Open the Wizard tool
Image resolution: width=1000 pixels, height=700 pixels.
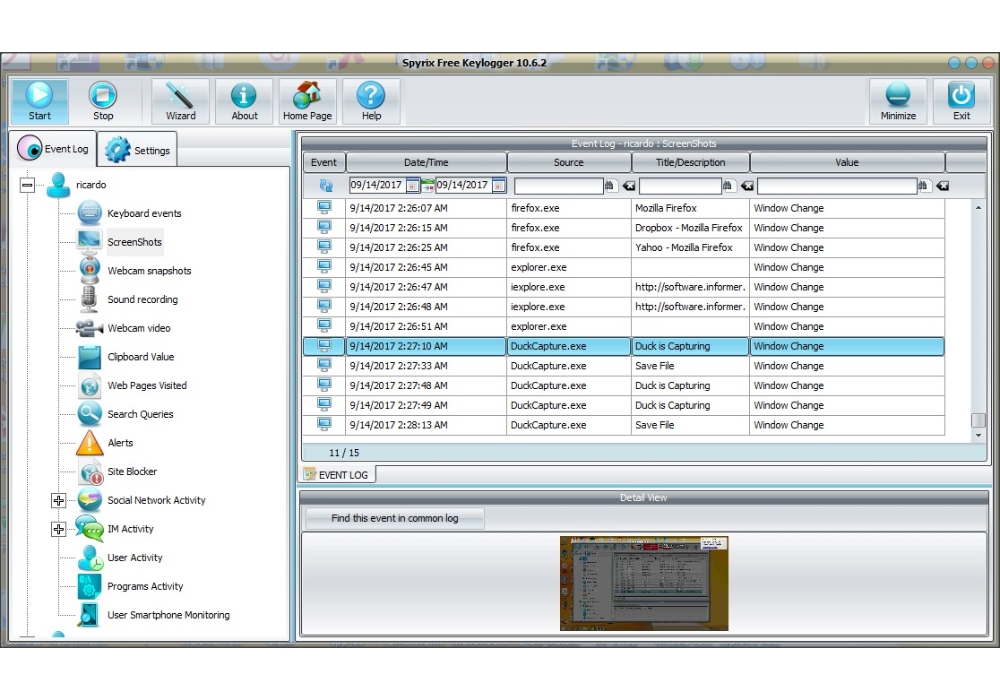pos(180,101)
